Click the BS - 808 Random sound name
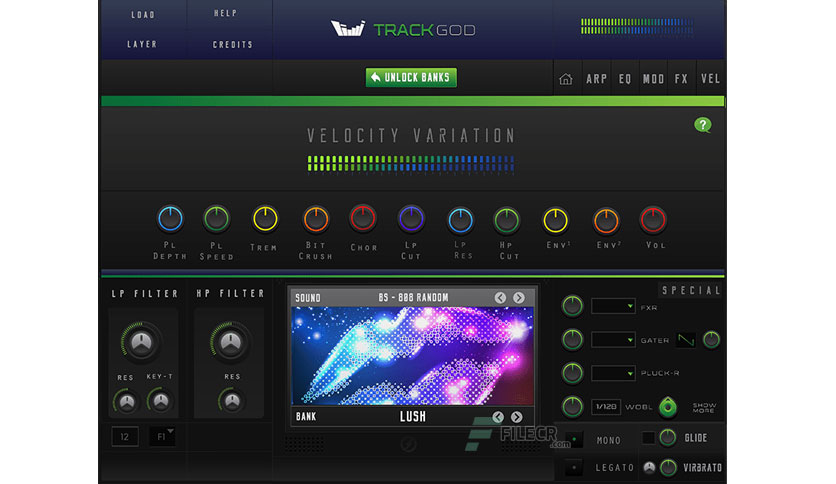This screenshot has width=836, height=484. [x=413, y=297]
